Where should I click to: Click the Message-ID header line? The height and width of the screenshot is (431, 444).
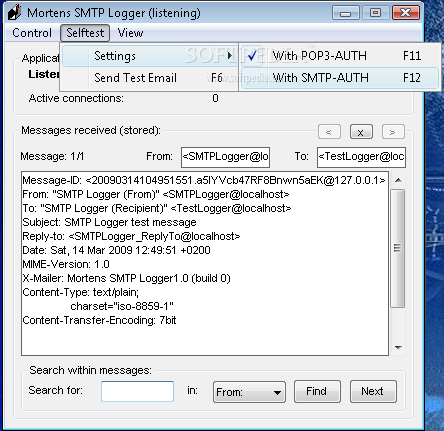(204, 180)
